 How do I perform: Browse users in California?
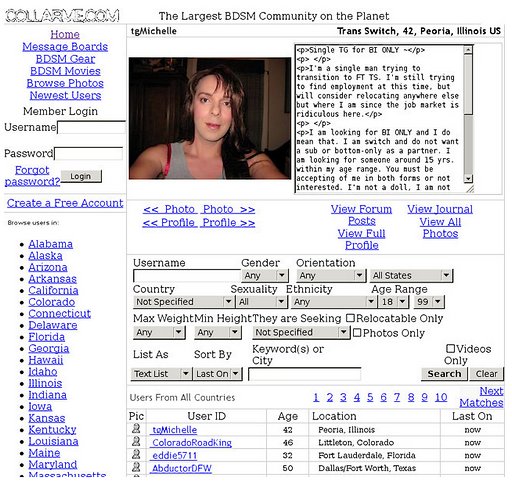click(53, 290)
